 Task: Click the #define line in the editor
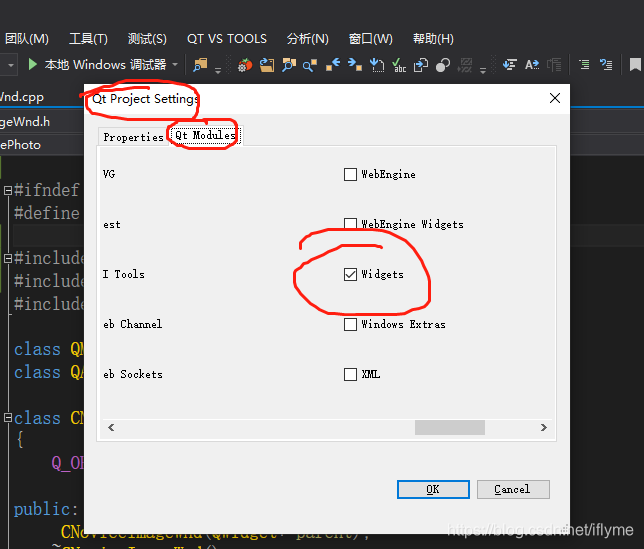[46, 213]
